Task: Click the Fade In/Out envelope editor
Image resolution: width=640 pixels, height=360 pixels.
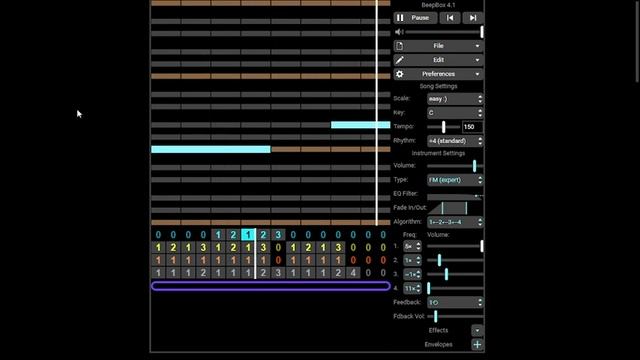Action: [455, 208]
